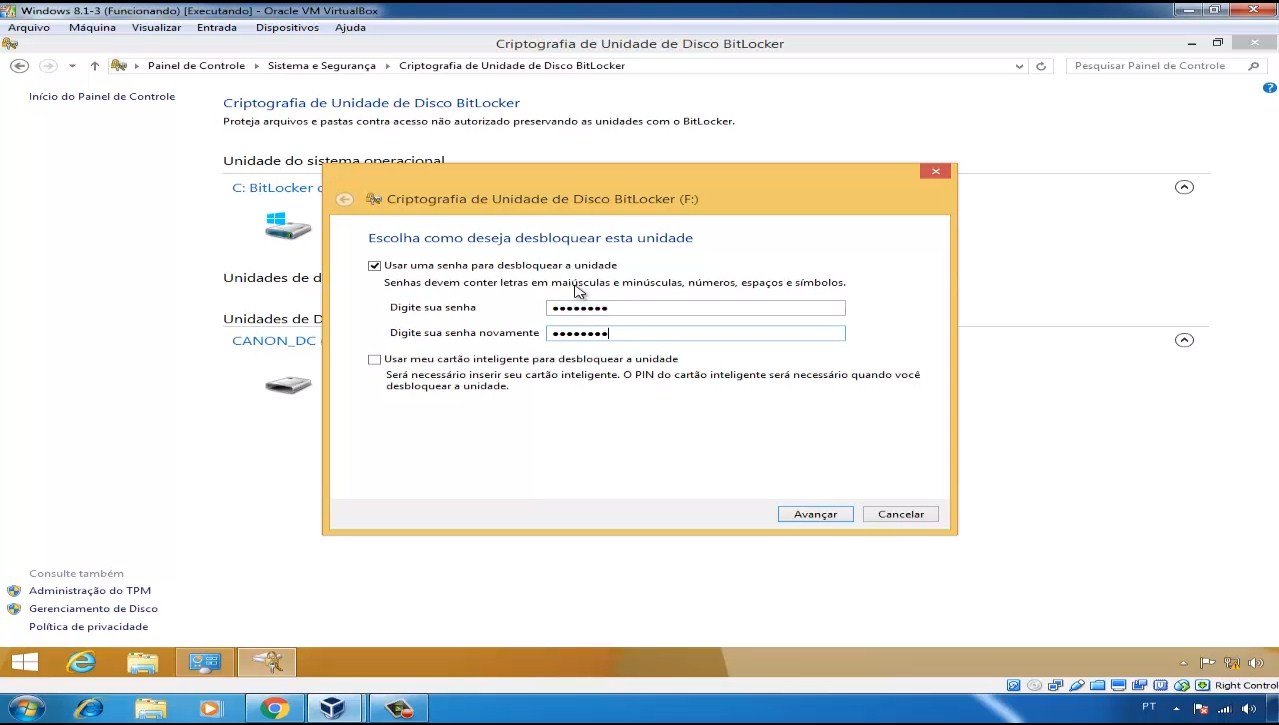Open Google Chrome from host taskbar

pyautogui.click(x=274, y=708)
